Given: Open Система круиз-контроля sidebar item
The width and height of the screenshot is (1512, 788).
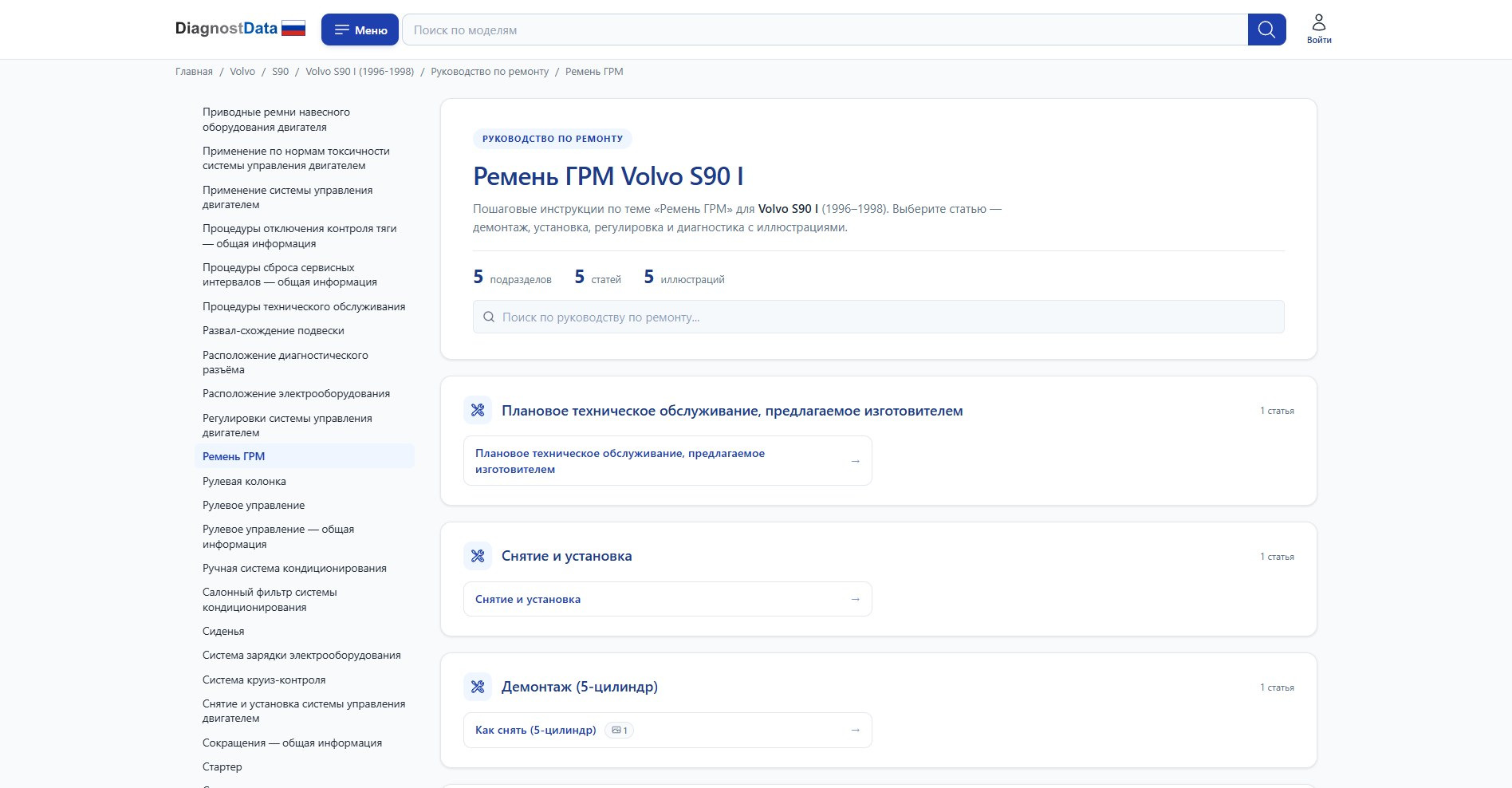Looking at the screenshot, I should [304, 680].
